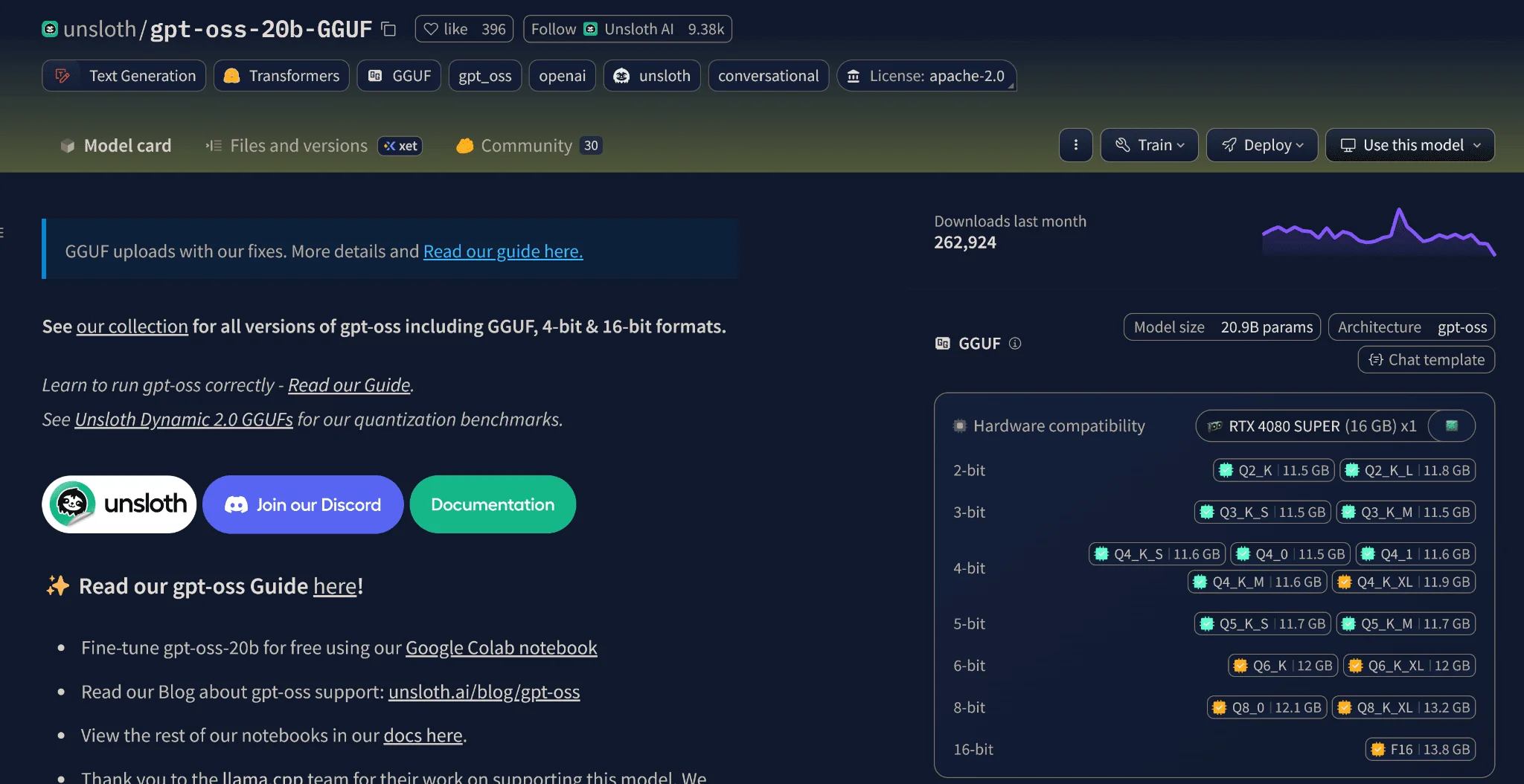This screenshot has height=784, width=1524.
Task: Open the Google Colab notebook link
Action: [501, 648]
